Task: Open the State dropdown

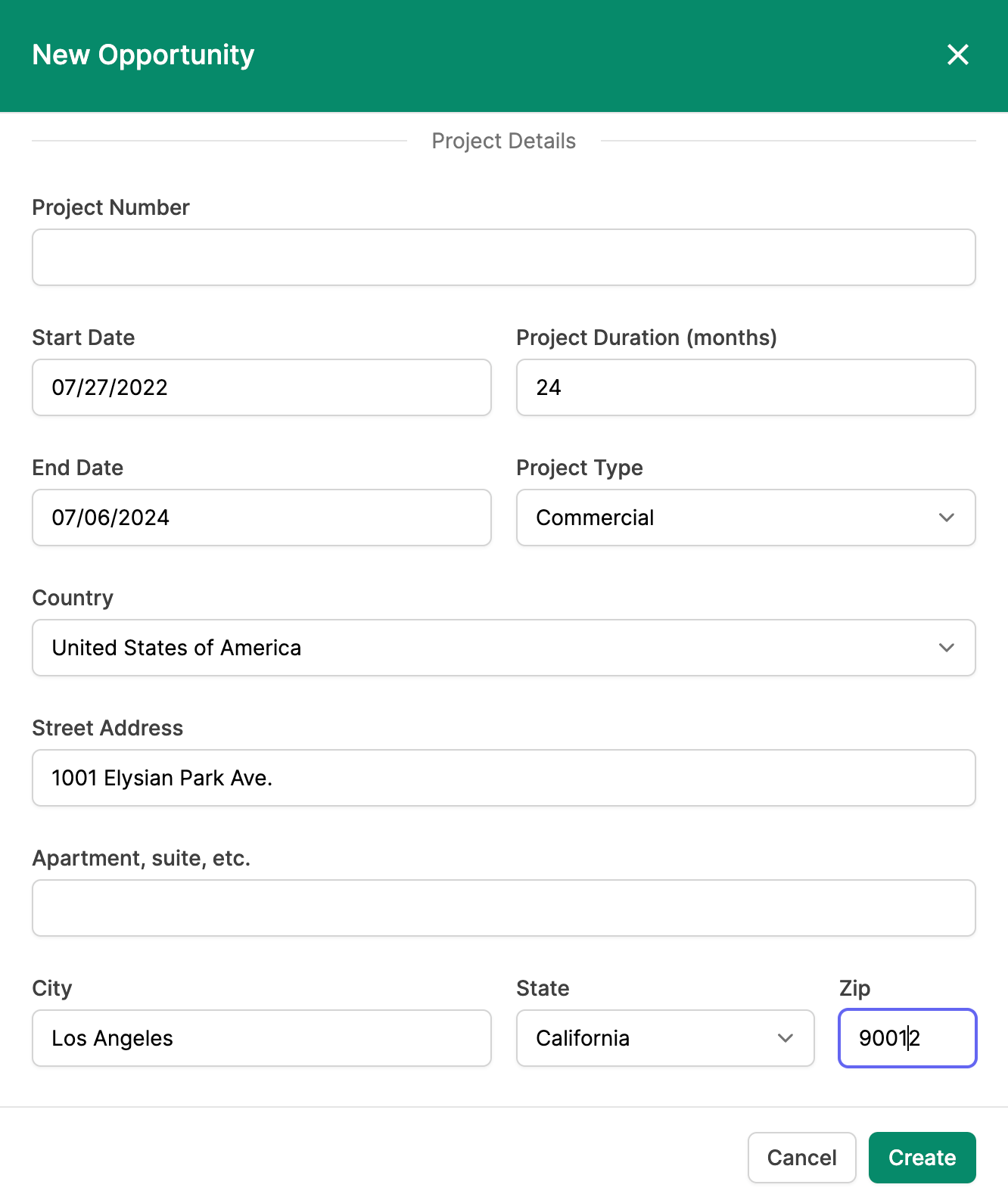Action: [x=665, y=1038]
